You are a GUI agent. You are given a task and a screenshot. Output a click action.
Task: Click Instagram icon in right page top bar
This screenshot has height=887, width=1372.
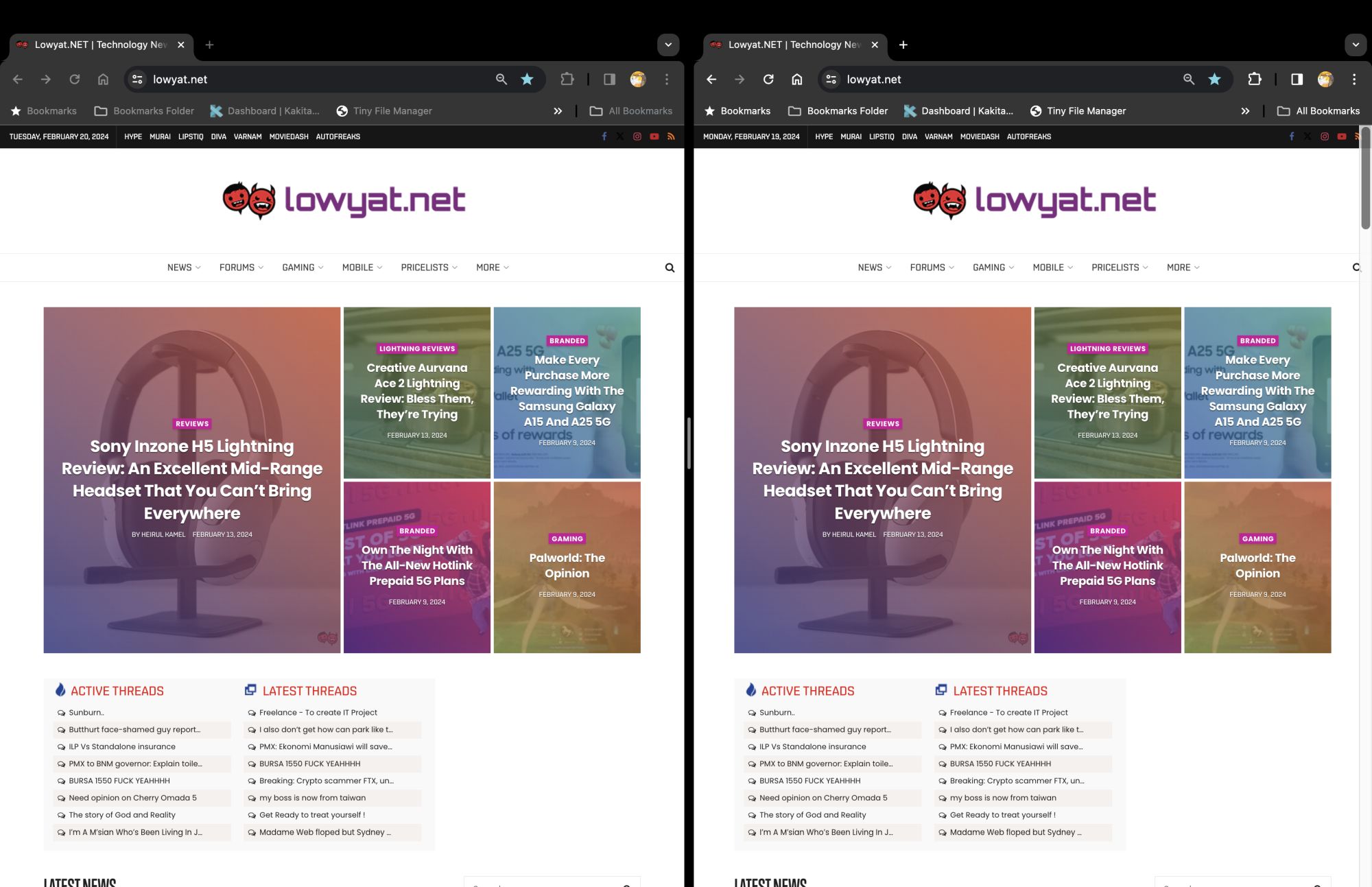(x=1325, y=137)
